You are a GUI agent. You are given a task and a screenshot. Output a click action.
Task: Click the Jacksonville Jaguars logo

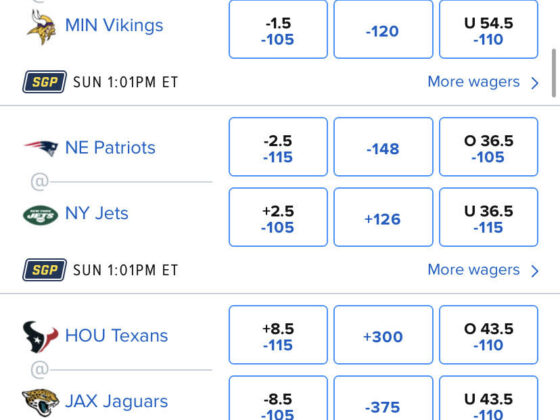click(x=40, y=402)
